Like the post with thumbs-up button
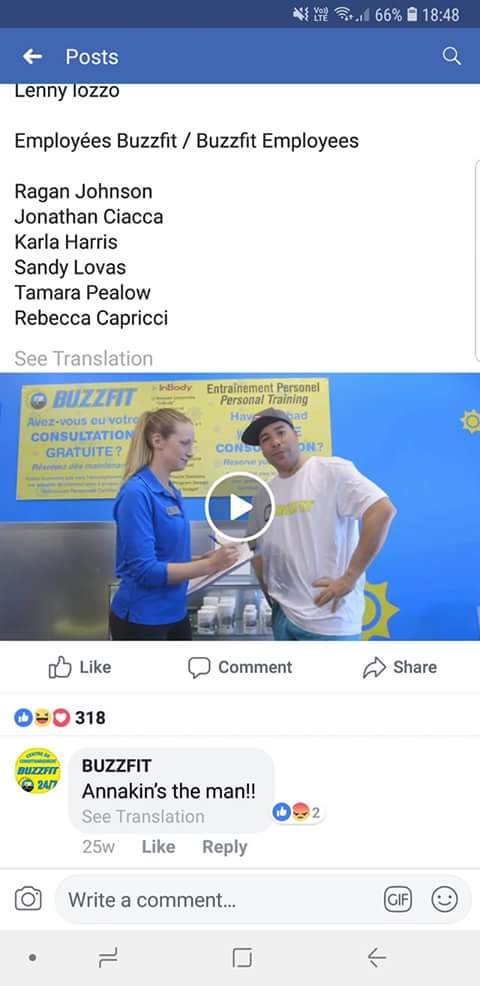 coord(80,667)
